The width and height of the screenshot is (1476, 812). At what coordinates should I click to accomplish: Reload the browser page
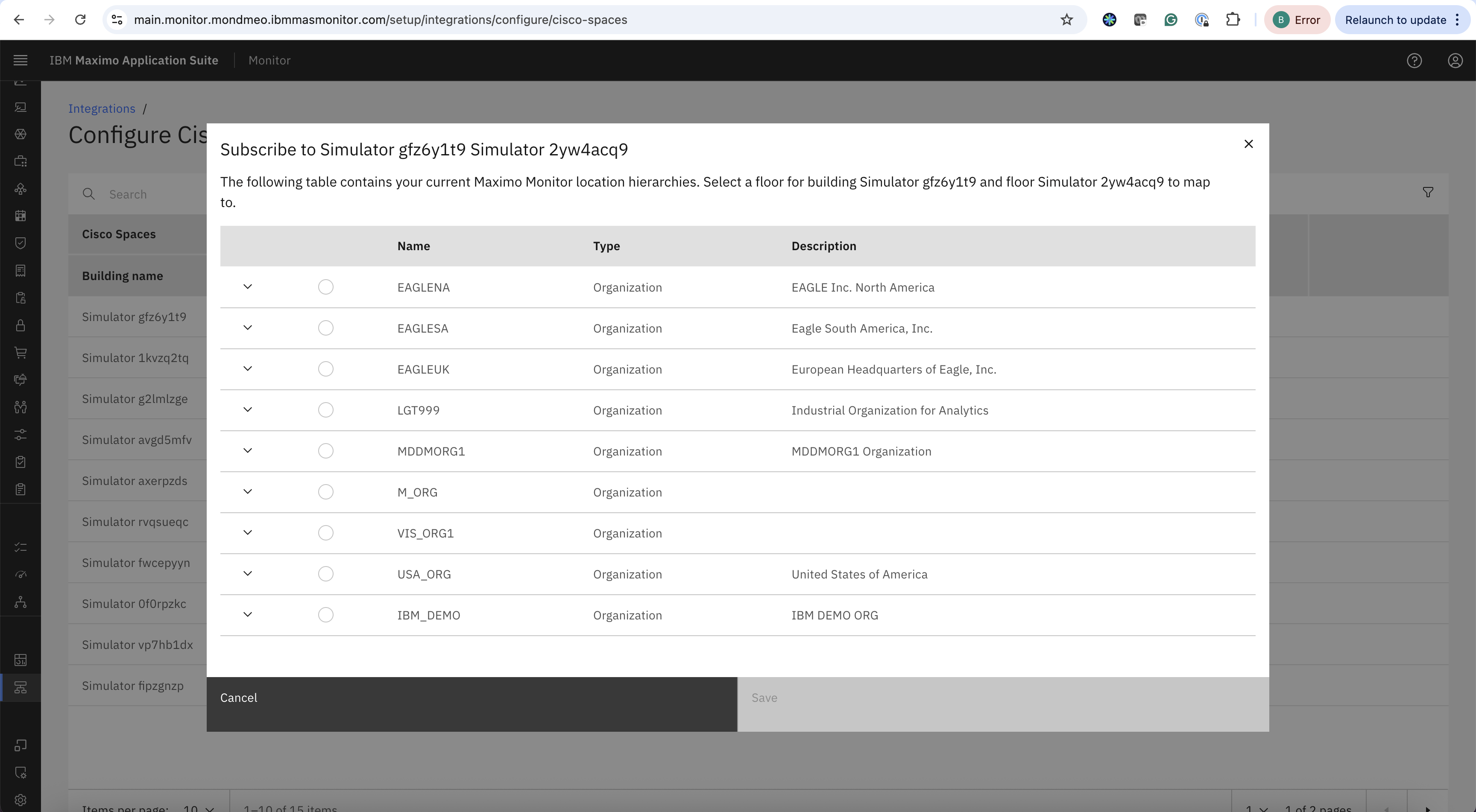tap(80, 20)
